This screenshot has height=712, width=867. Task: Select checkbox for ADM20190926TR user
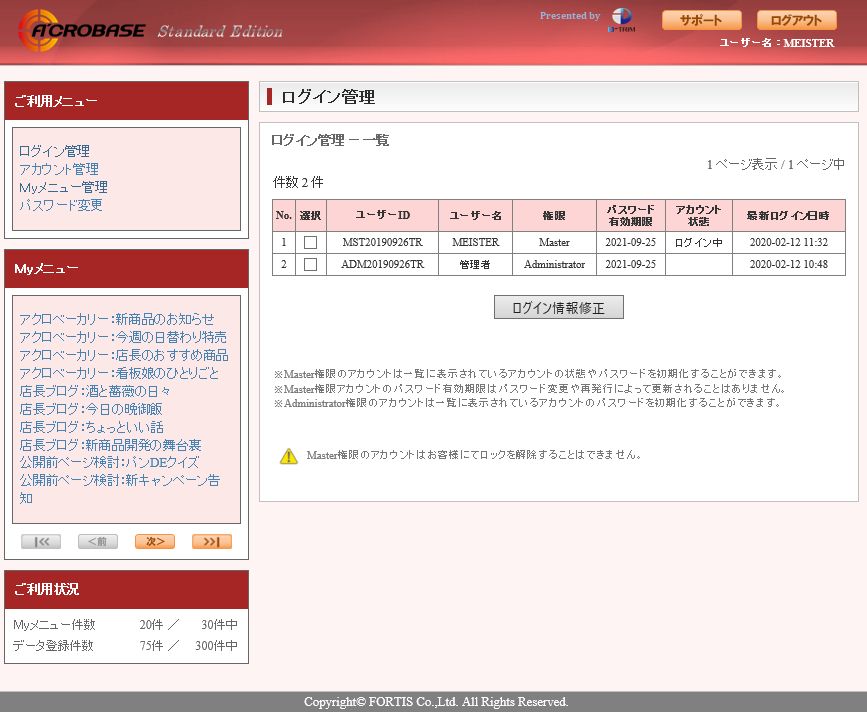click(x=311, y=264)
